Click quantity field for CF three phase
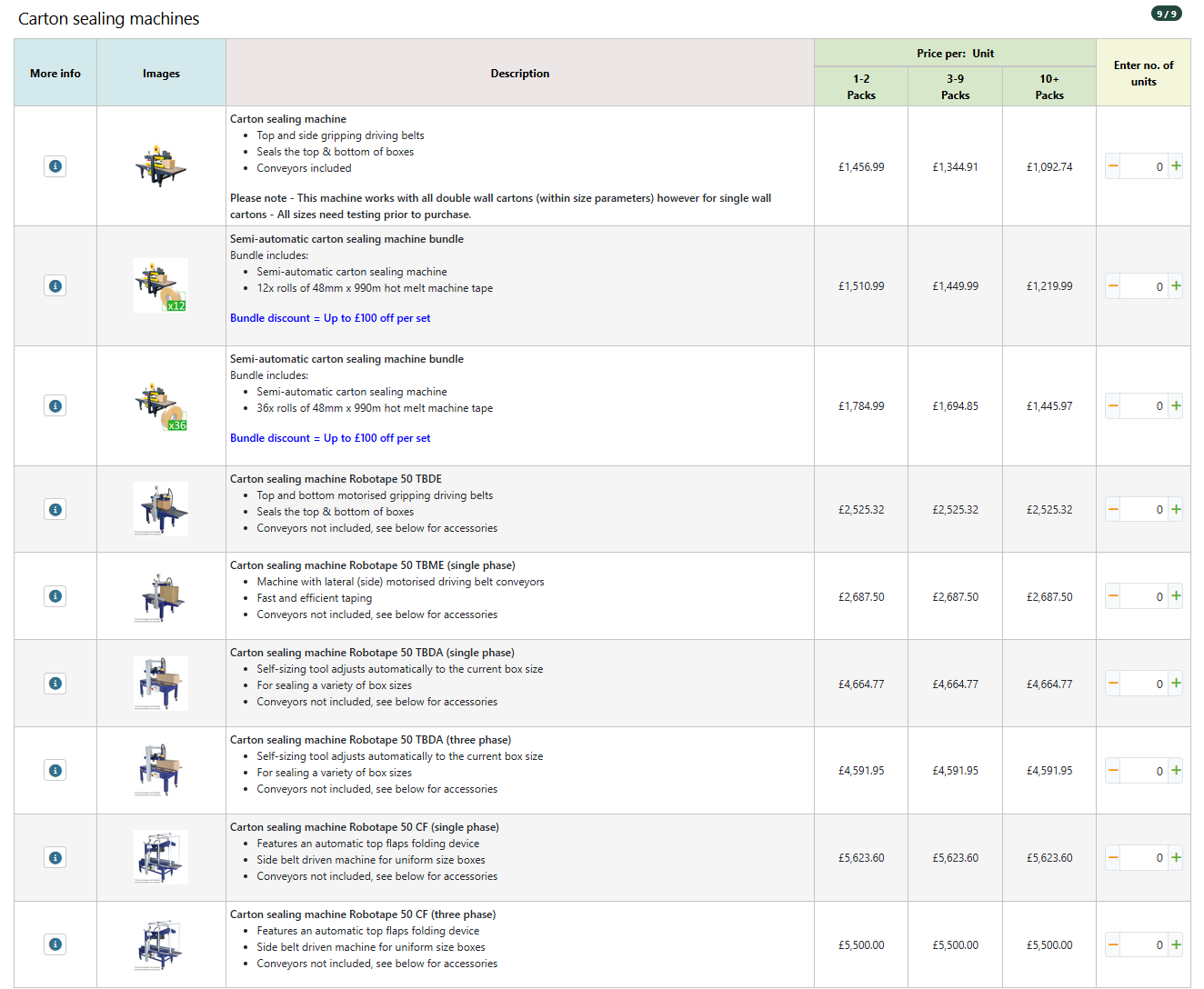 (x=1144, y=944)
